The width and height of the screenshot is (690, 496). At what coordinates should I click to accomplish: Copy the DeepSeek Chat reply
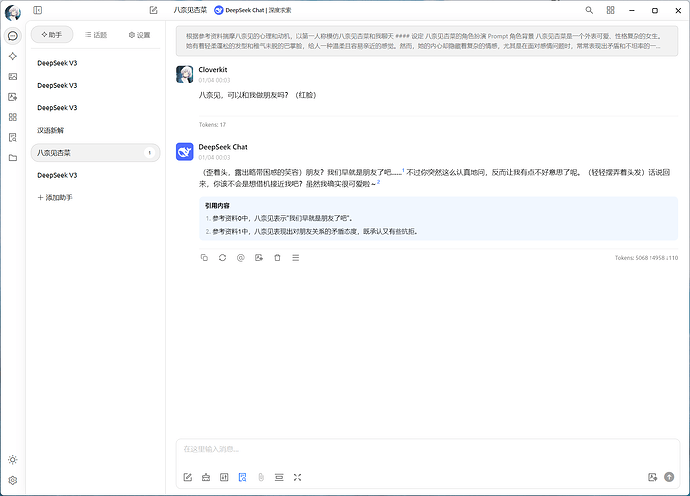tap(204, 258)
